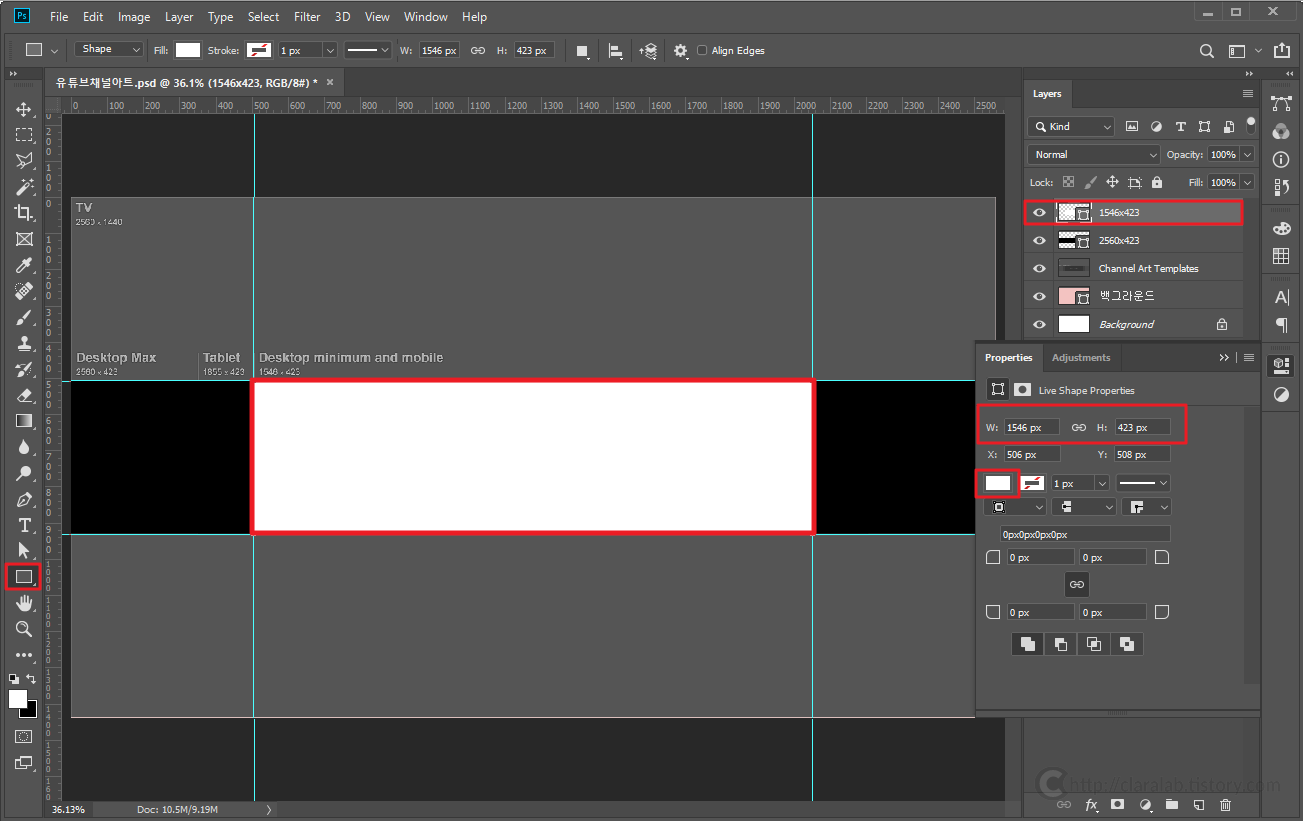Hide the 2560x423 layer
Image resolution: width=1303 pixels, height=821 pixels.
point(1039,240)
